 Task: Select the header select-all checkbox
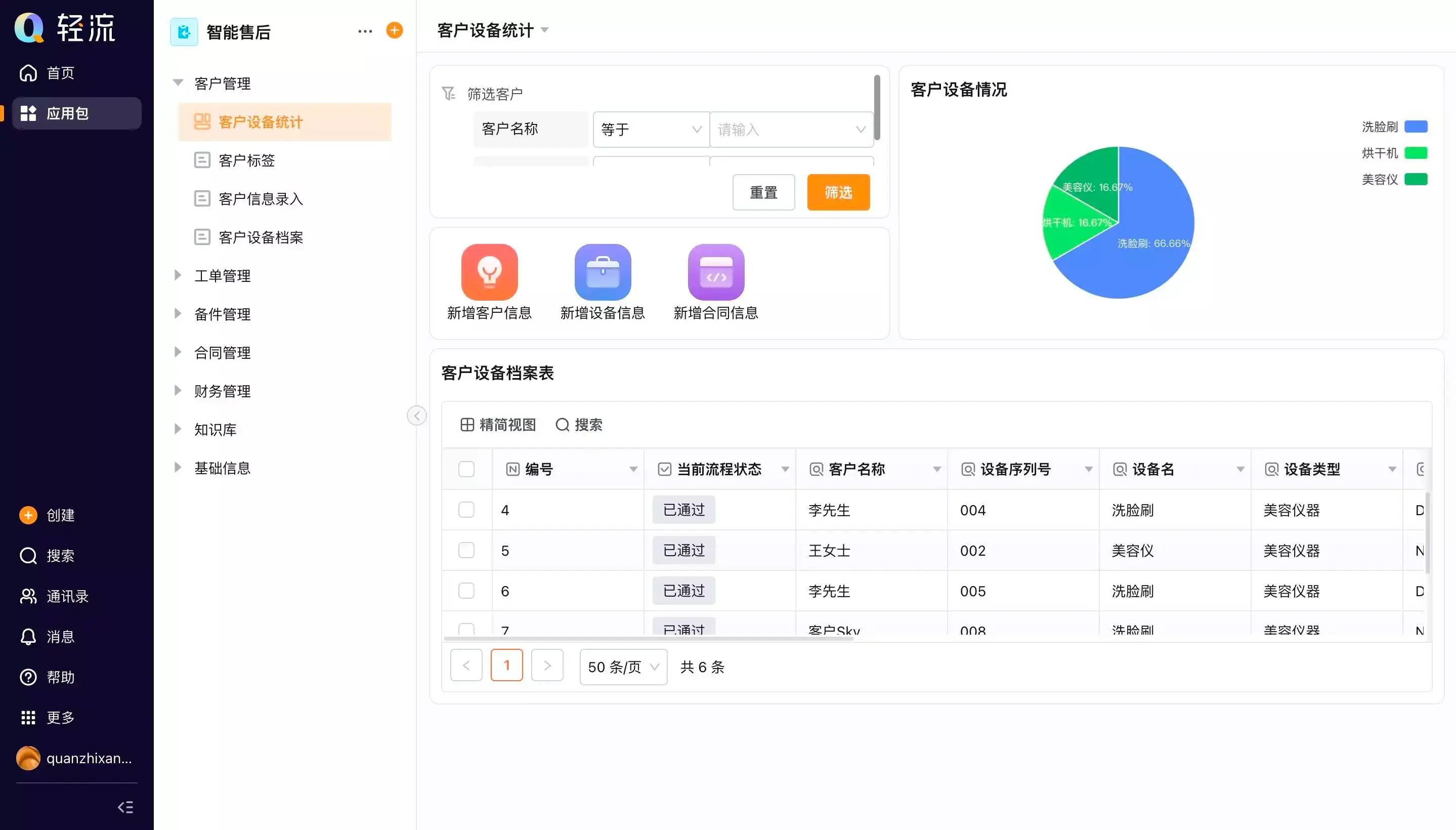[x=466, y=469]
